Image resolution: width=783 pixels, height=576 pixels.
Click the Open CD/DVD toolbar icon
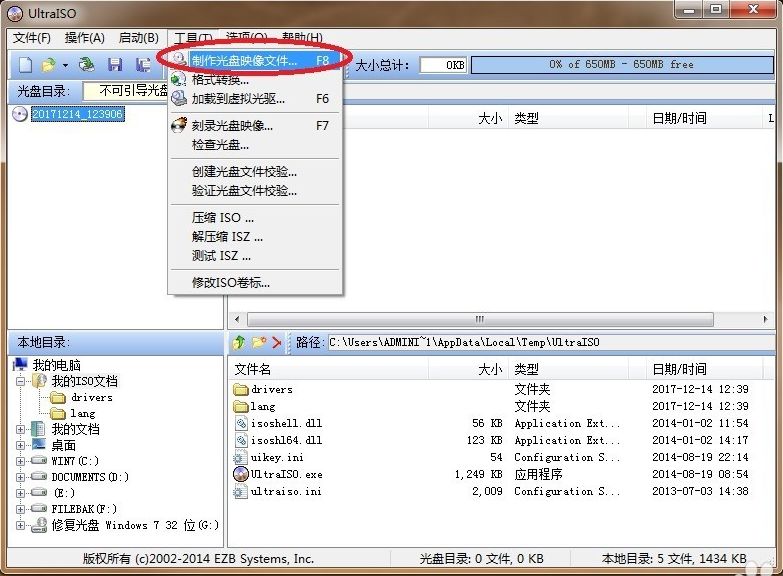[86, 64]
